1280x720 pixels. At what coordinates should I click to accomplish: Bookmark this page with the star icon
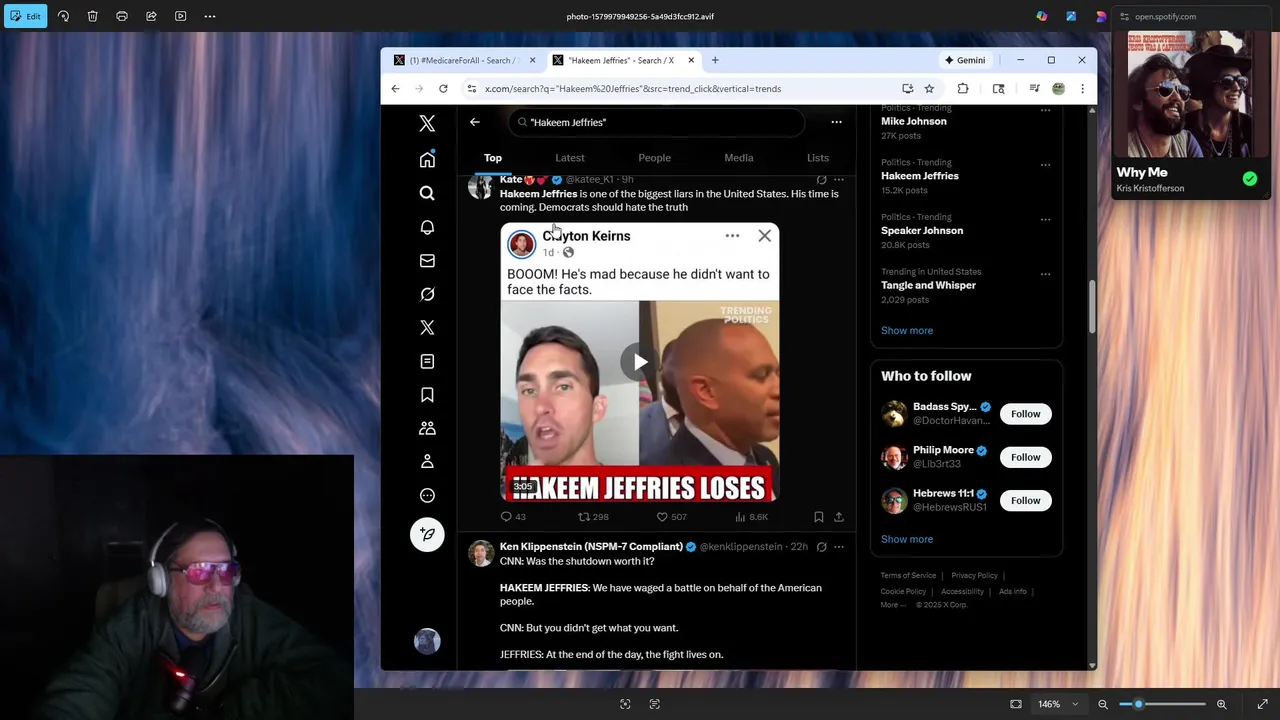coord(929,89)
